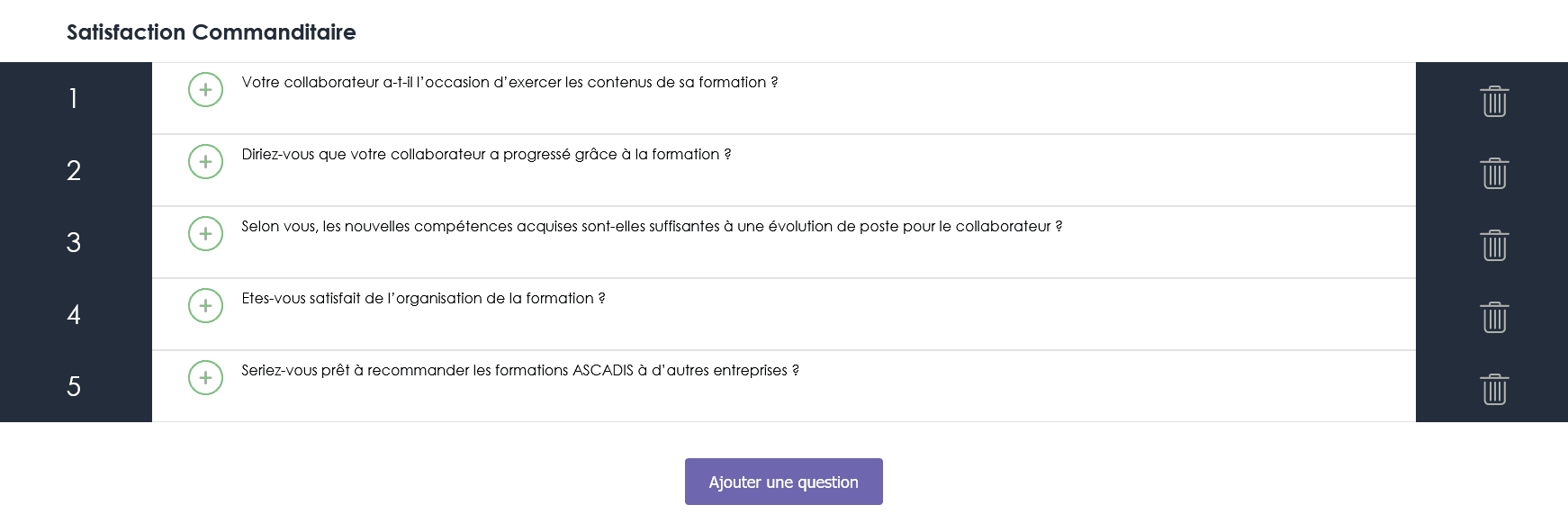Select the dark left number column for question 1
Viewport: 1568px width, 523px height.
click(x=75, y=99)
